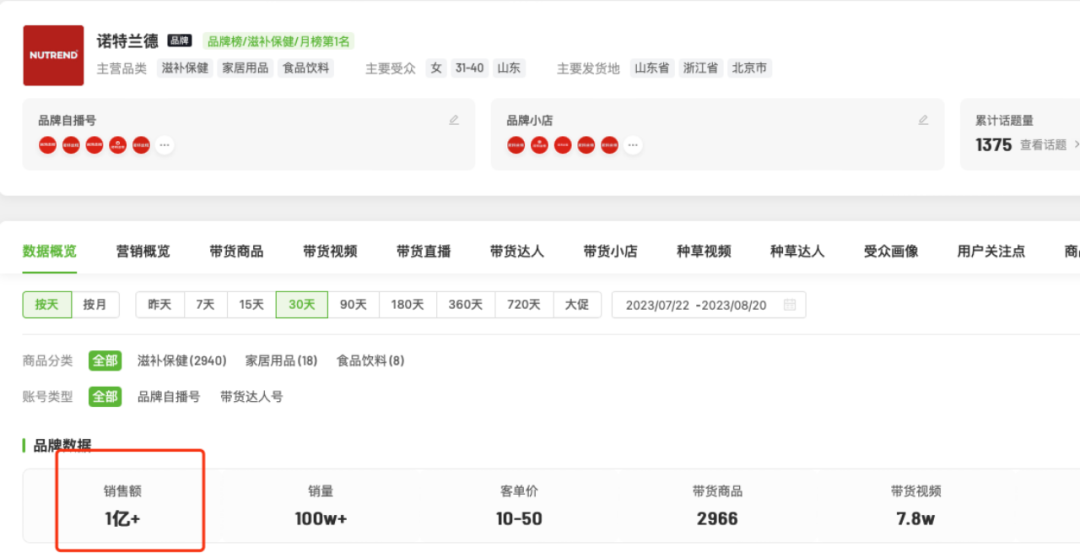The image size is (1080, 553).
Task: Click the 销售额 1亿+ metric
Action: 123,505
